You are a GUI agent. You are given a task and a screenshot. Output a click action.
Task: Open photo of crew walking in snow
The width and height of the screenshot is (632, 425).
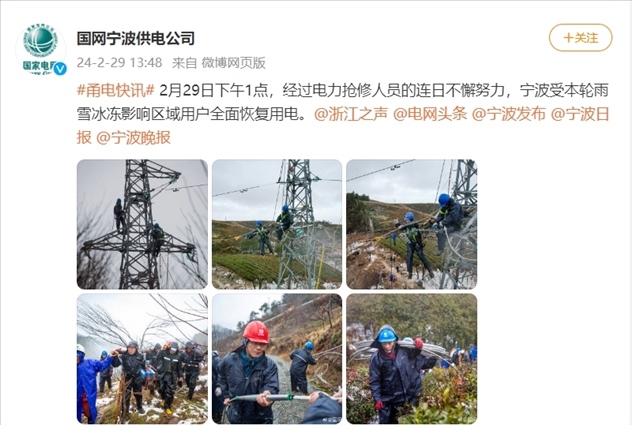point(142,358)
